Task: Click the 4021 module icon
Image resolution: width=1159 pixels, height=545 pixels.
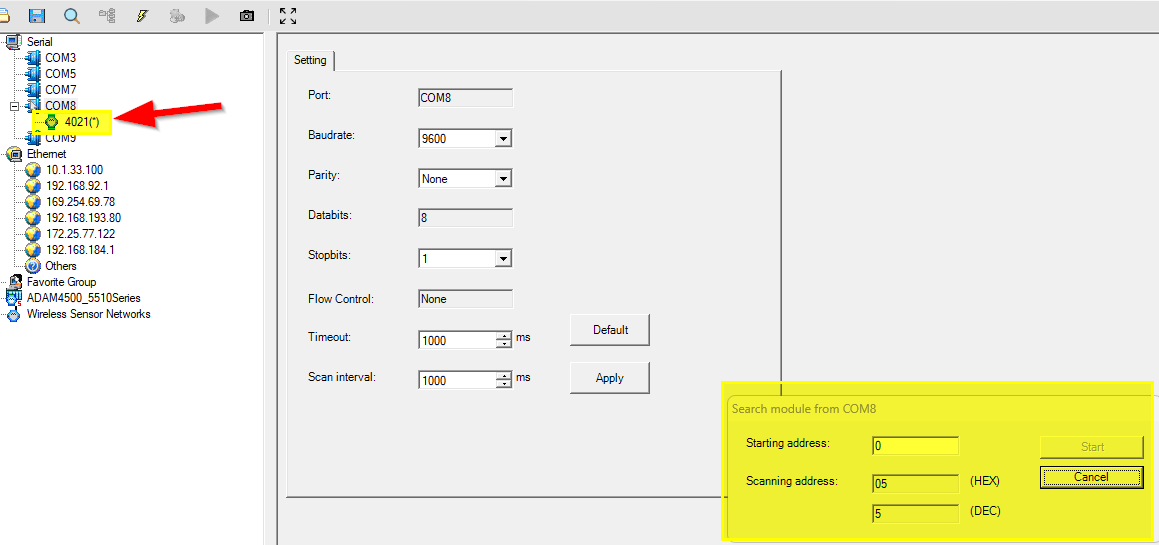Action: [52, 121]
